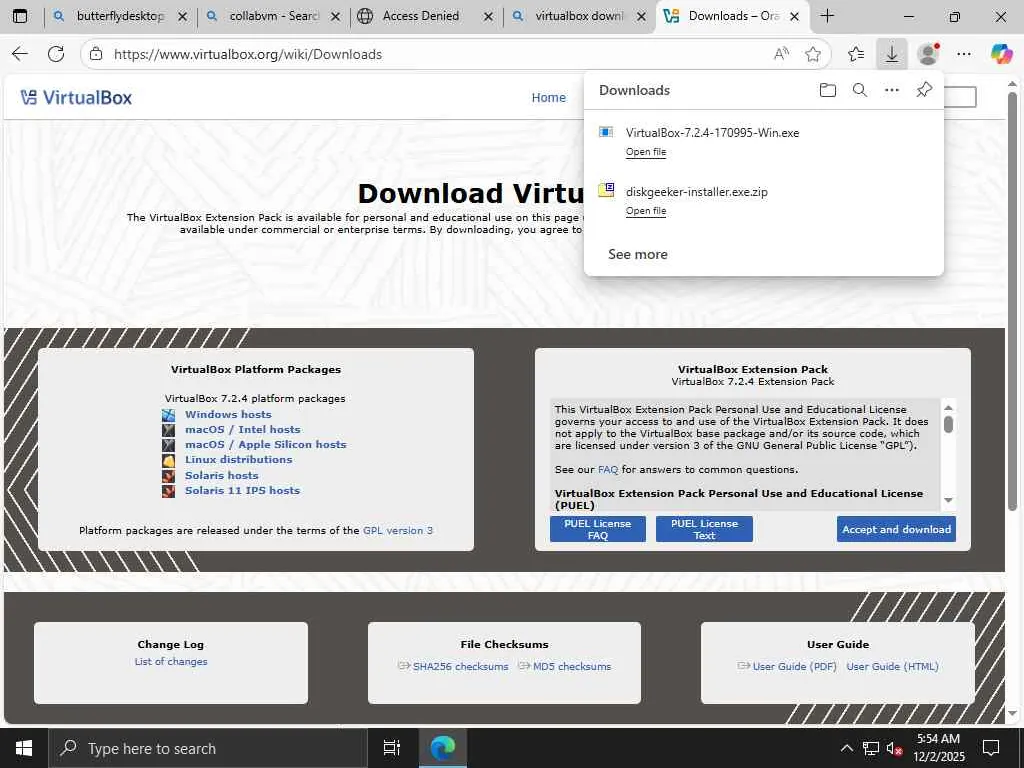Reload the VirtualBox downloads page

tap(56, 54)
